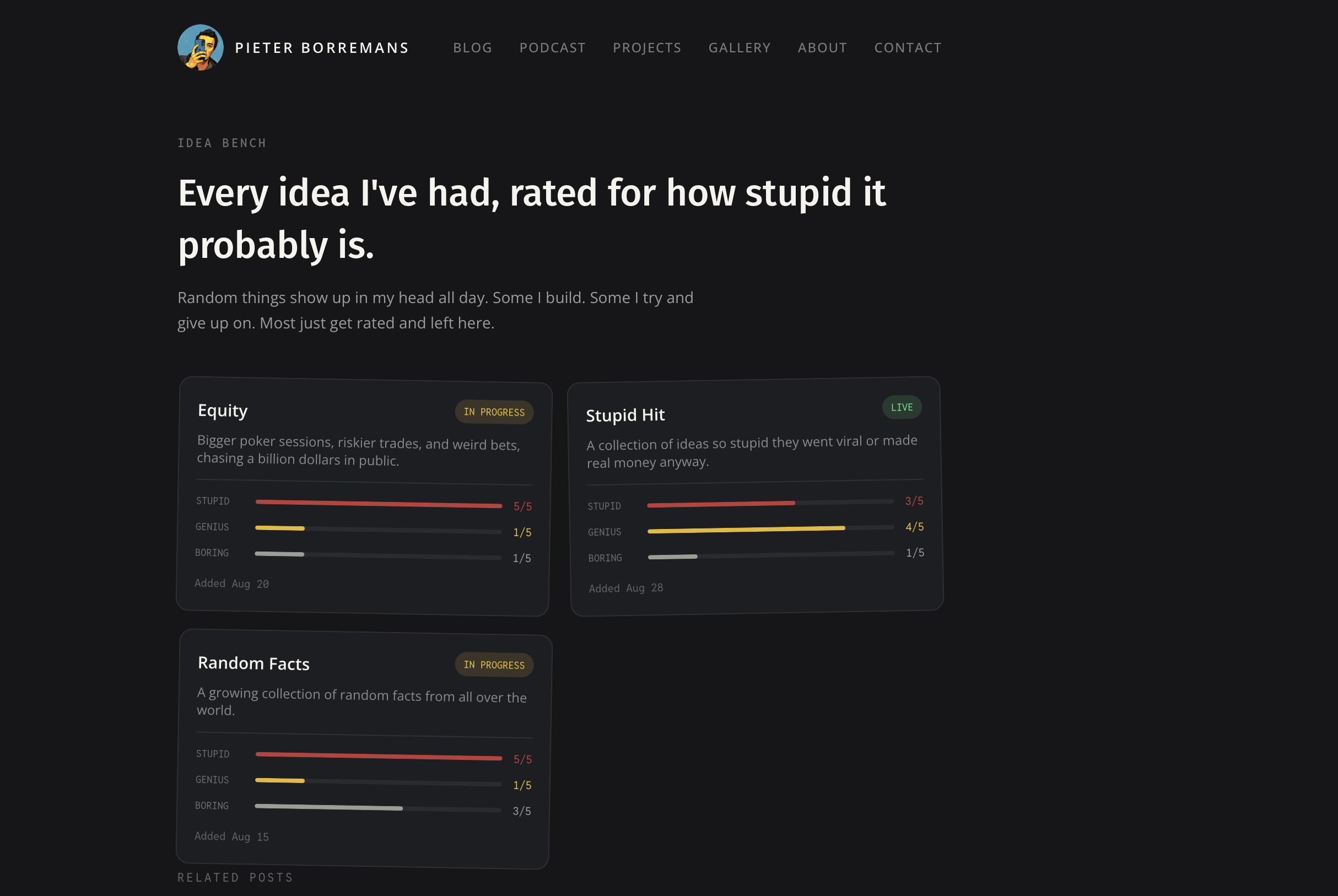Open the About page
Image resolution: width=1338 pixels, height=896 pixels.
pyautogui.click(x=822, y=47)
